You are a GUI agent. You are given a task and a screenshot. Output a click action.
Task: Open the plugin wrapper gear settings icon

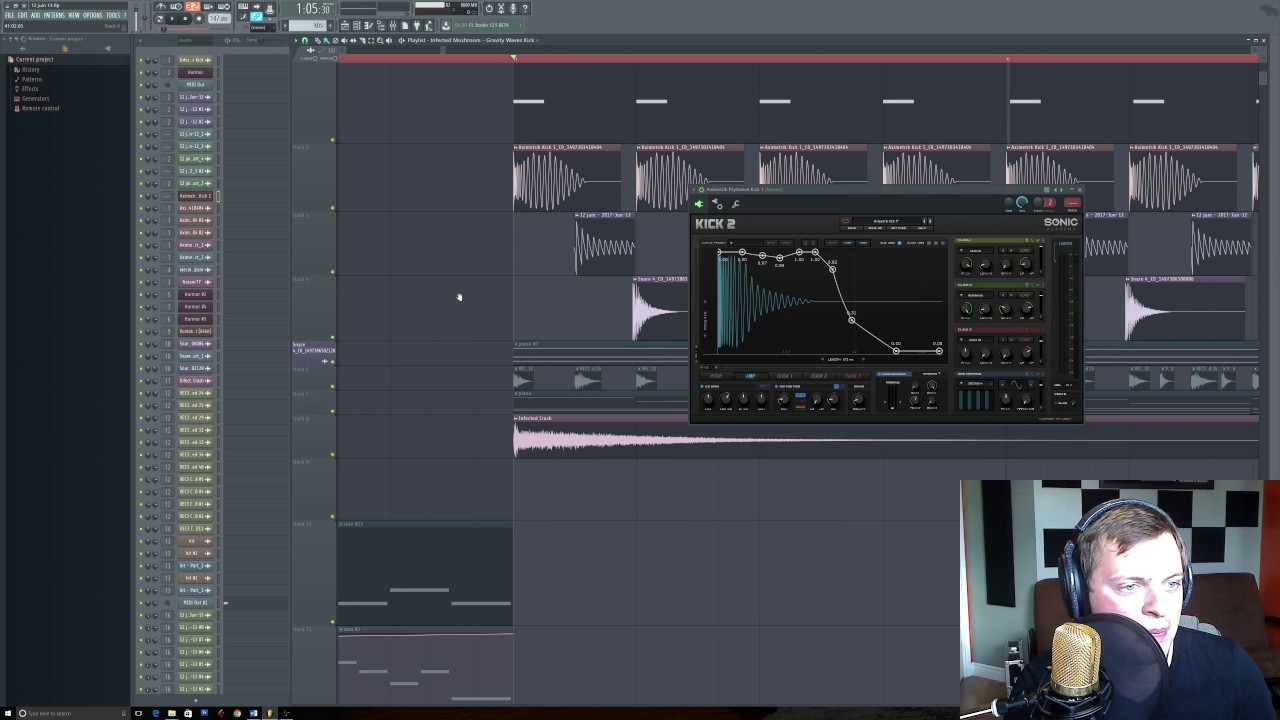pos(717,204)
